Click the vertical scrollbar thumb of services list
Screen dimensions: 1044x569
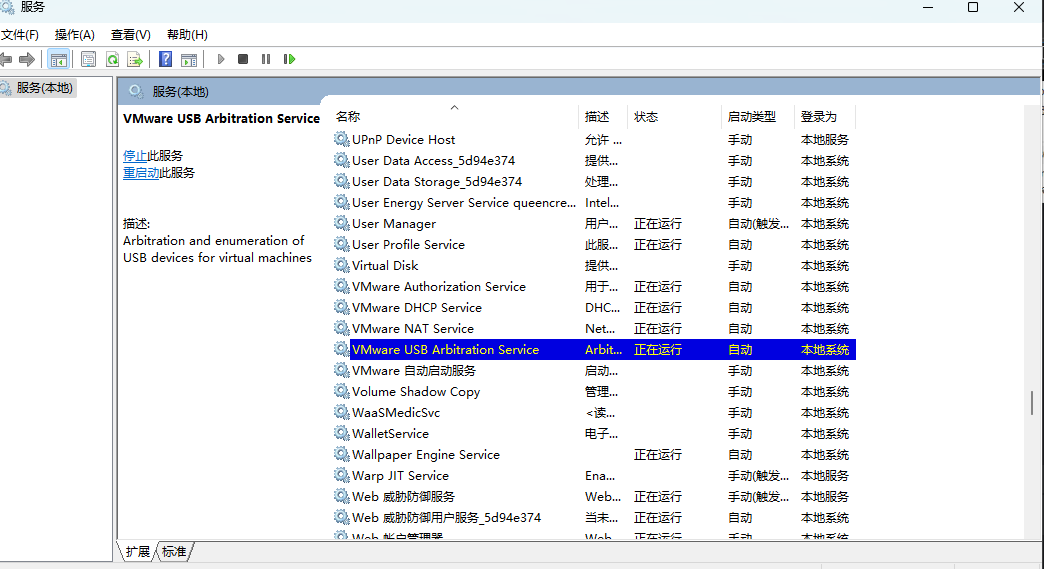point(1032,403)
